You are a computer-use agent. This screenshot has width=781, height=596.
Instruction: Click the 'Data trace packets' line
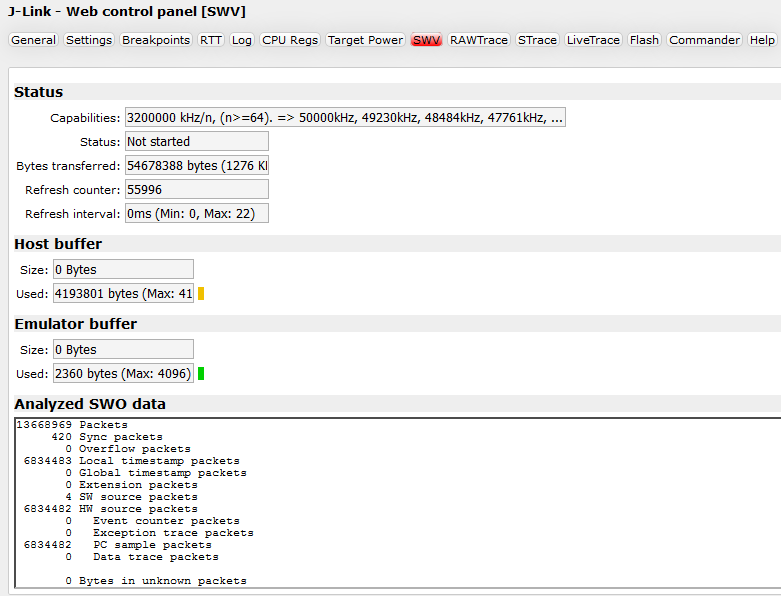click(142, 556)
